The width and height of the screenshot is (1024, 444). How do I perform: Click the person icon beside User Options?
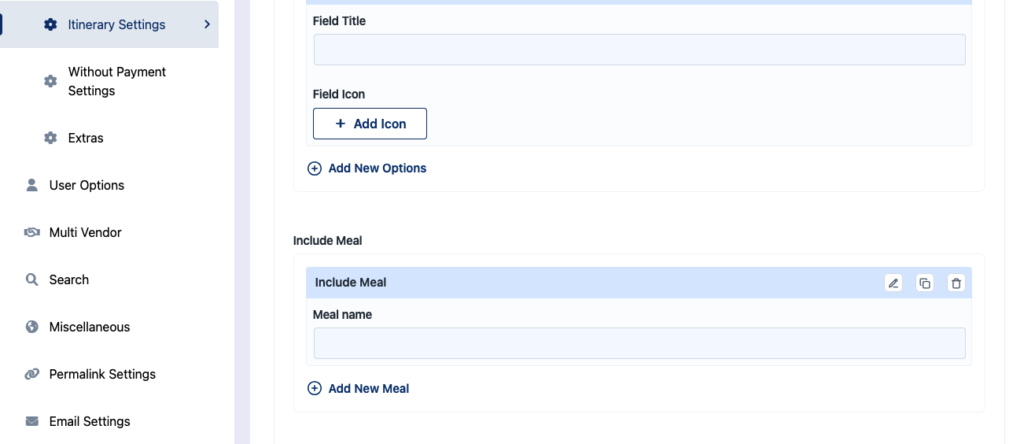tap(32, 185)
